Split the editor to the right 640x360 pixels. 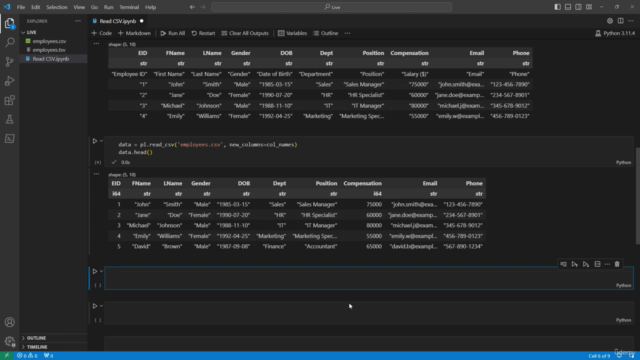point(620,21)
